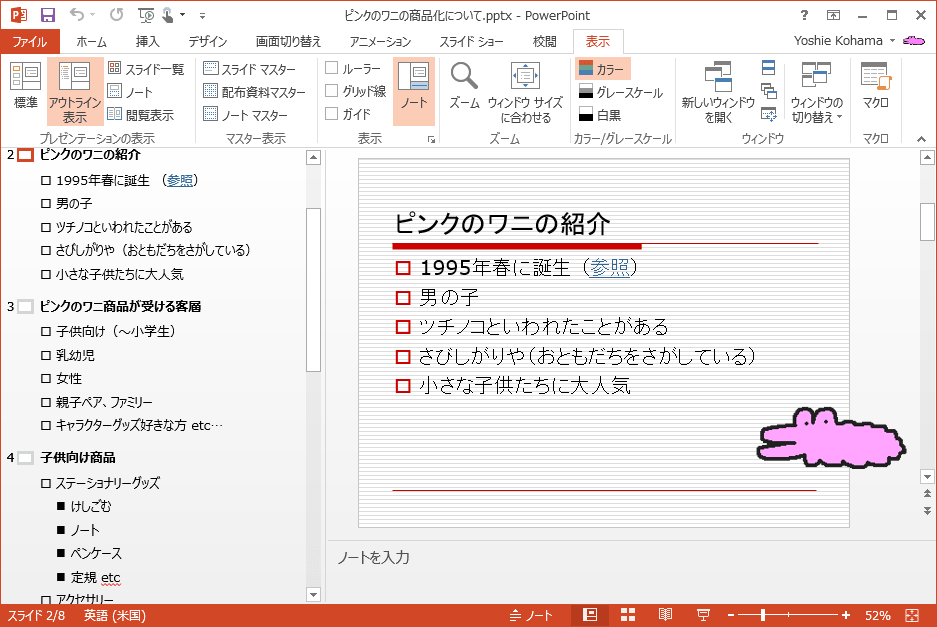Click status bar normal view icon

[590, 615]
